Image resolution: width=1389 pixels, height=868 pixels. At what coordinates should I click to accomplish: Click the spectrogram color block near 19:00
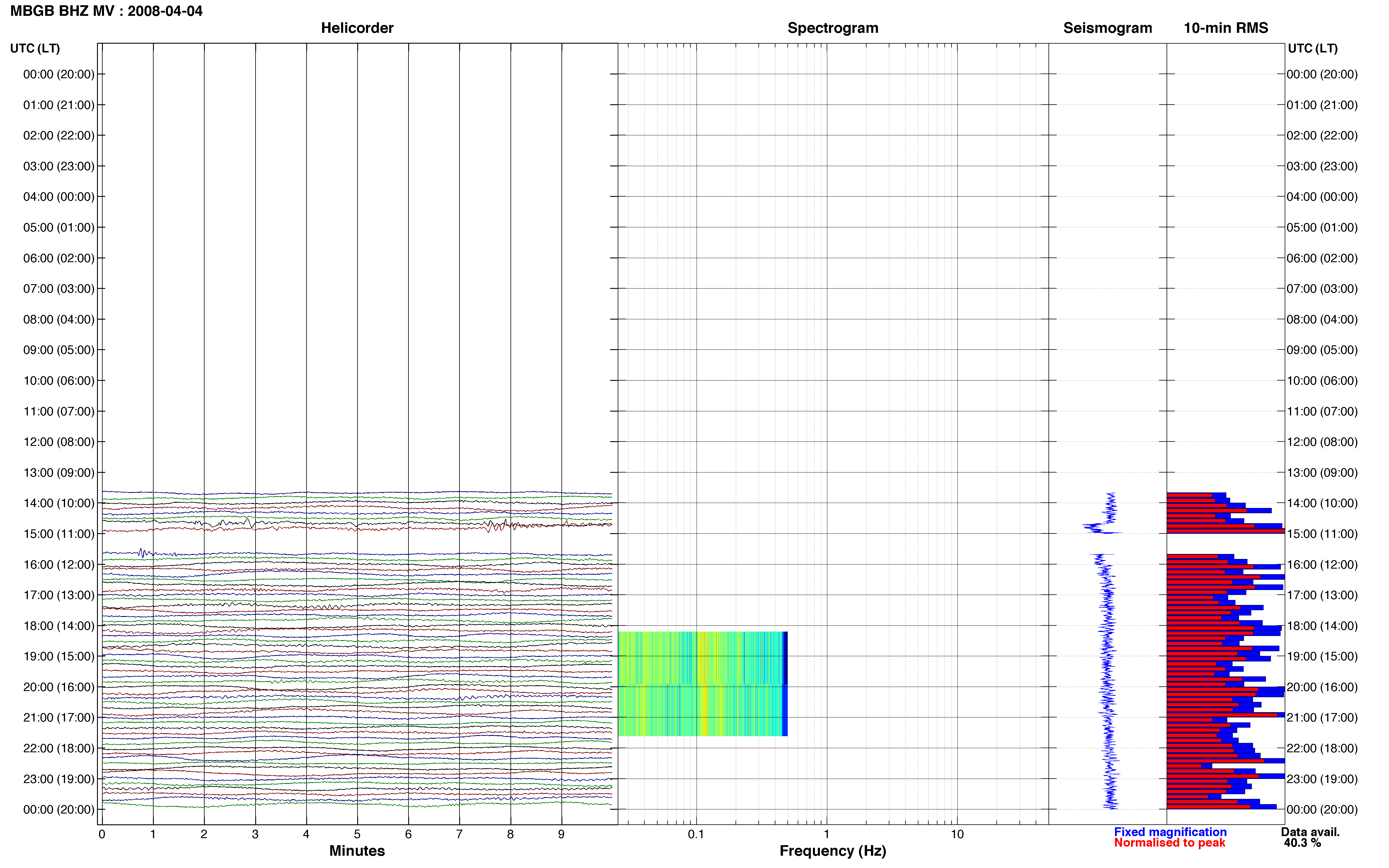coord(702,658)
